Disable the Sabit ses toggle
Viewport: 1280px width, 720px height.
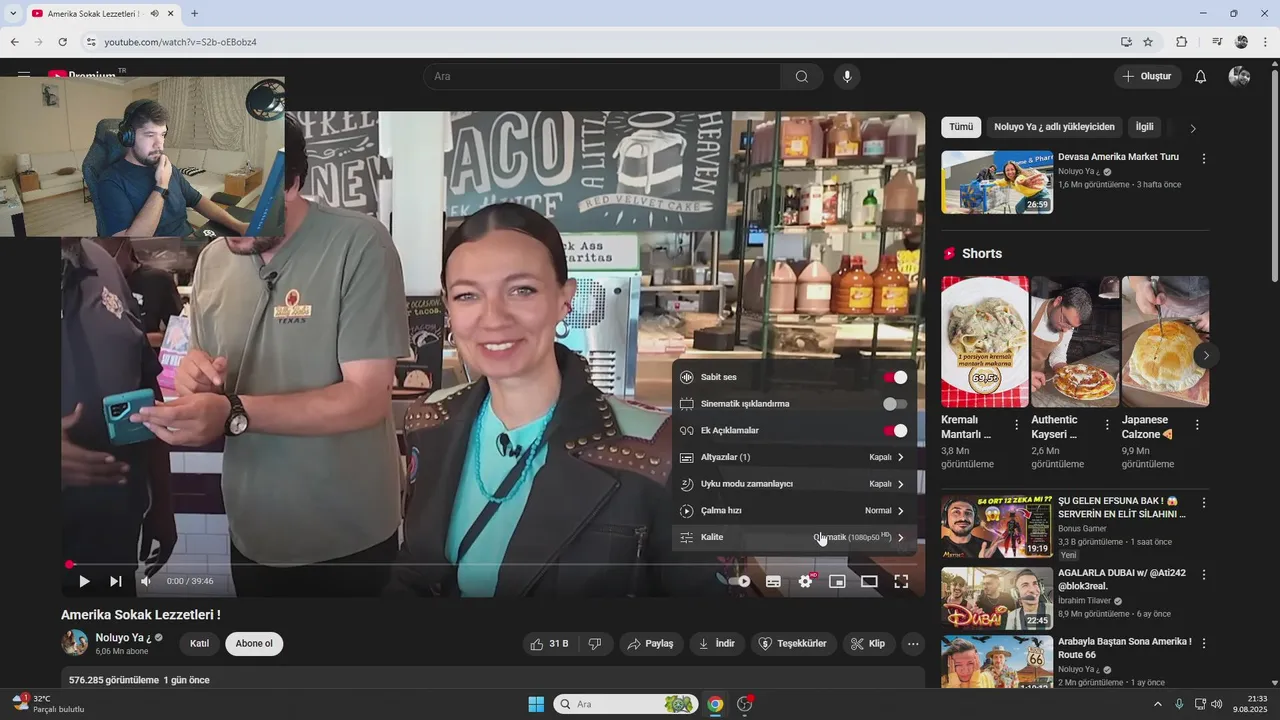895,377
